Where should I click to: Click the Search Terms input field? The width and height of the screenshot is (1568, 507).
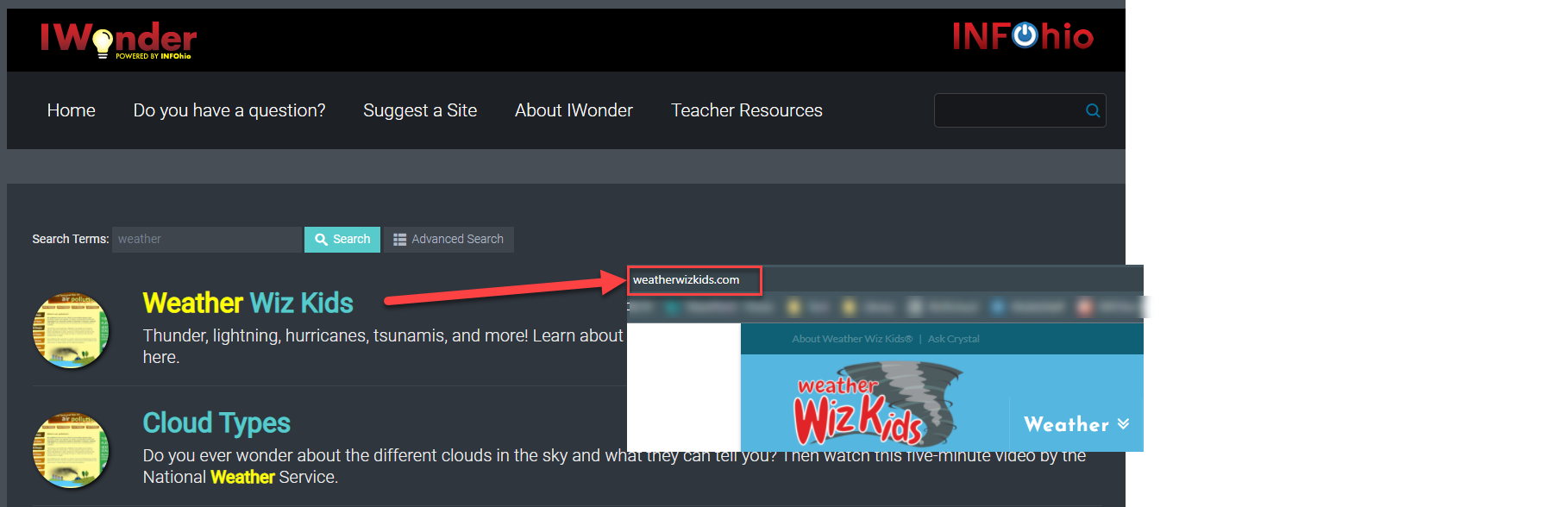(x=207, y=239)
